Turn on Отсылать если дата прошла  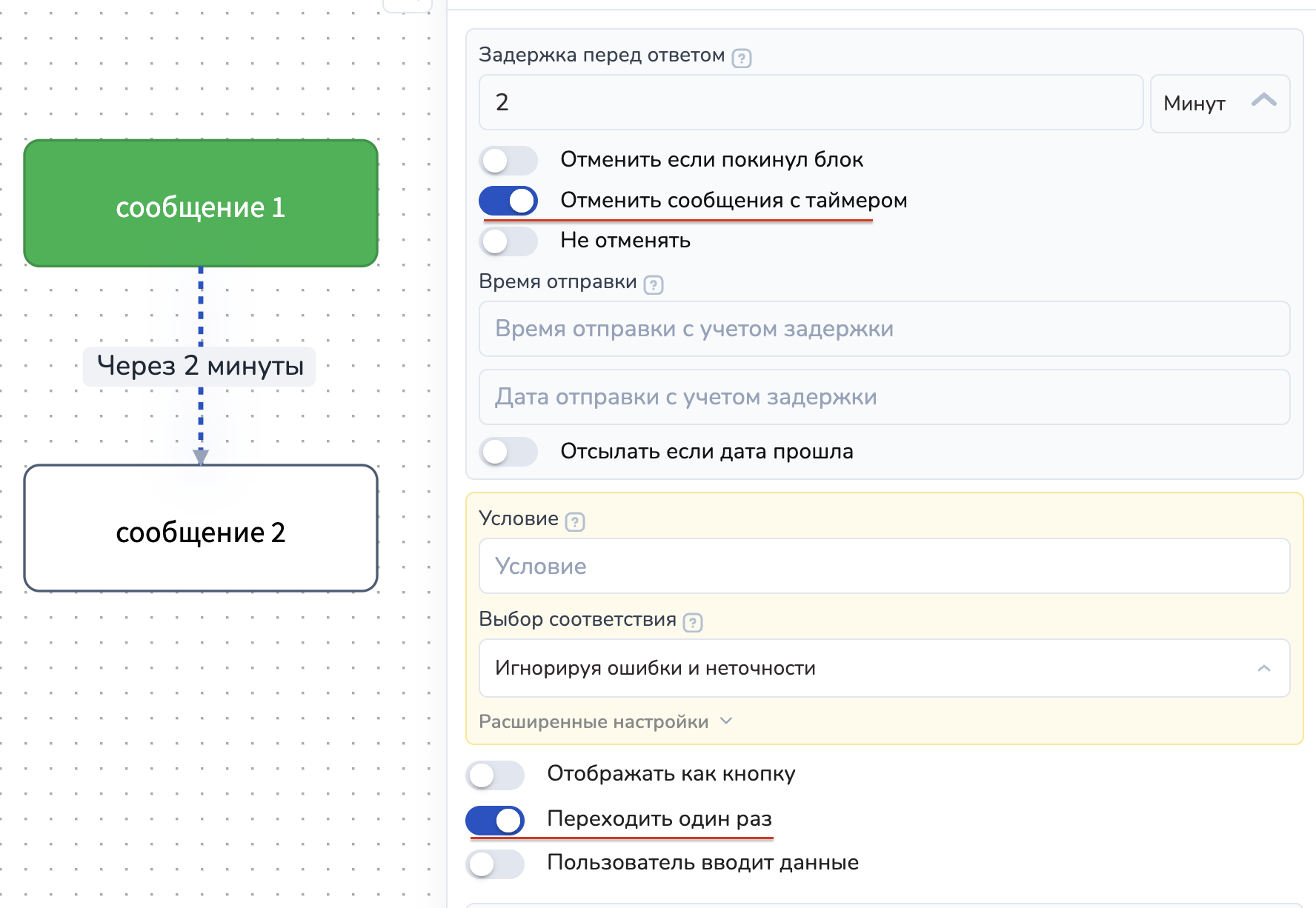click(508, 452)
